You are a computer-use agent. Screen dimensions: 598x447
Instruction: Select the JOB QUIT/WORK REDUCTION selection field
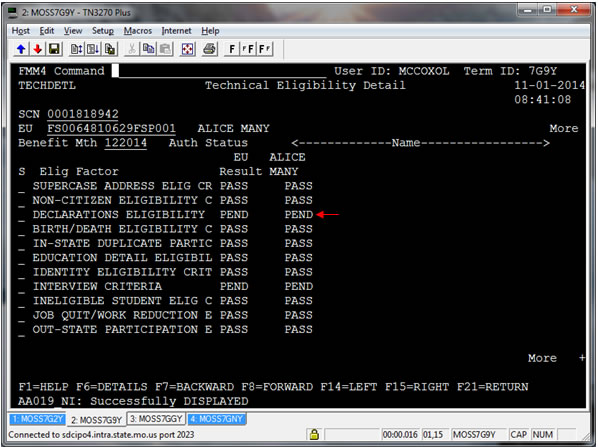pos(22,316)
